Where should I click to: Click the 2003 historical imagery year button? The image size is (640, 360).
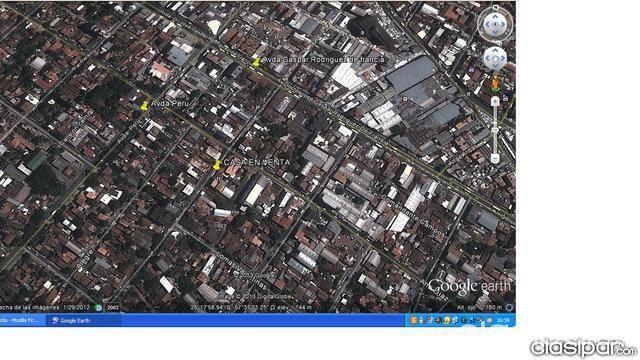click(113, 307)
